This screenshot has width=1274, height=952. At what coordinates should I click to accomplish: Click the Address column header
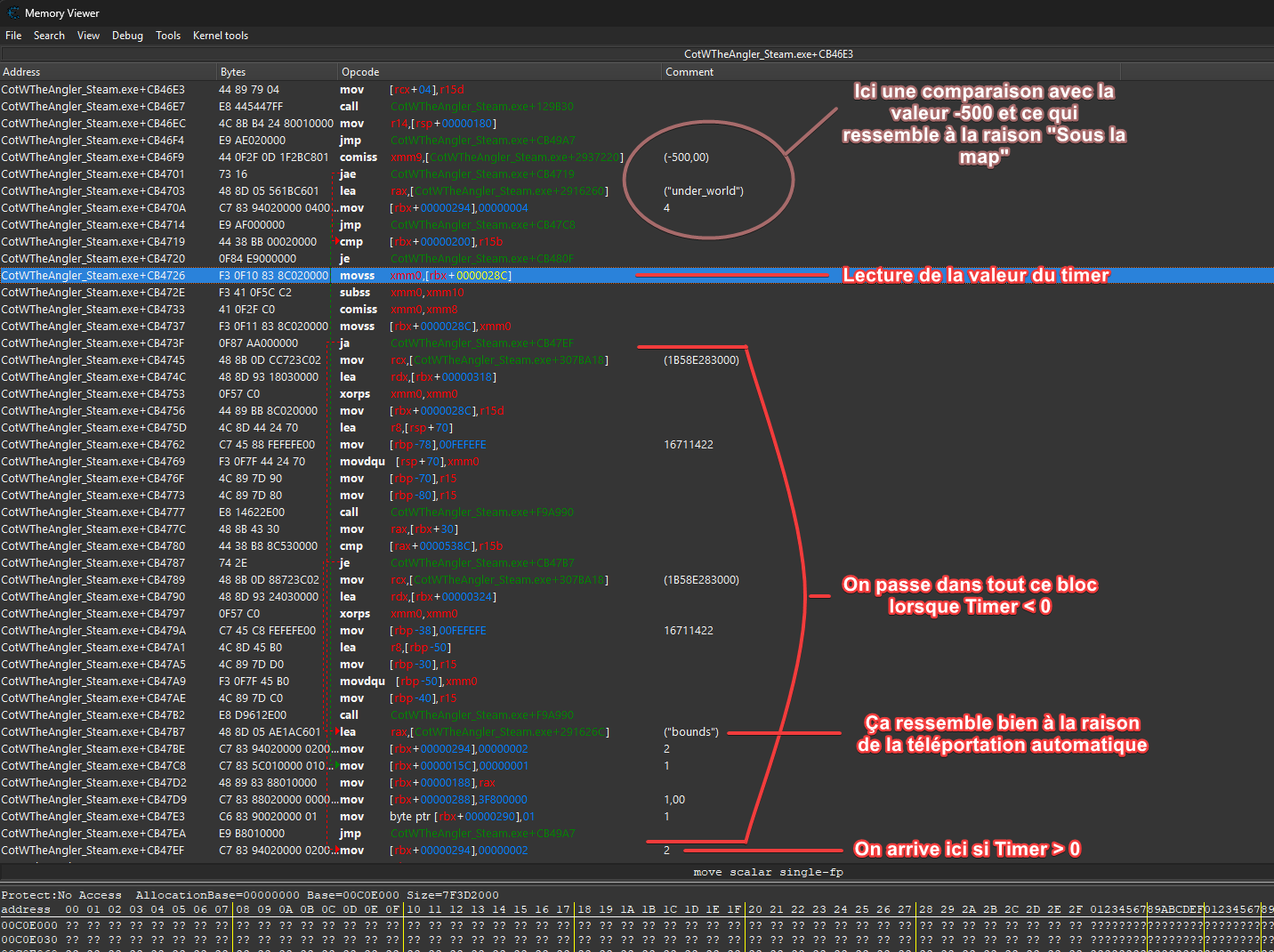point(109,72)
